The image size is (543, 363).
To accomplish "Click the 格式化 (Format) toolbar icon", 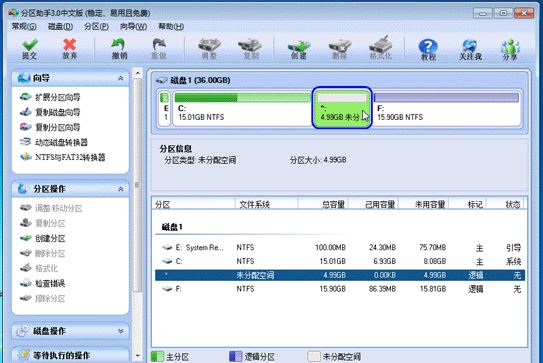I will 381,49.
